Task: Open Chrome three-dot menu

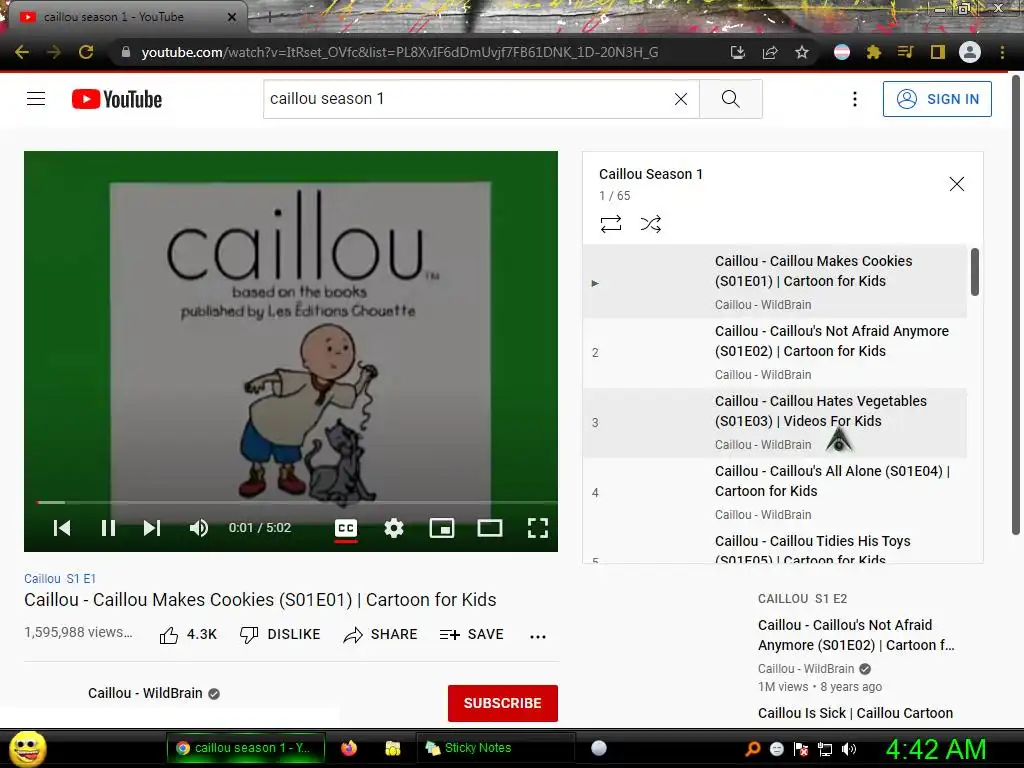Action: click(1002, 52)
